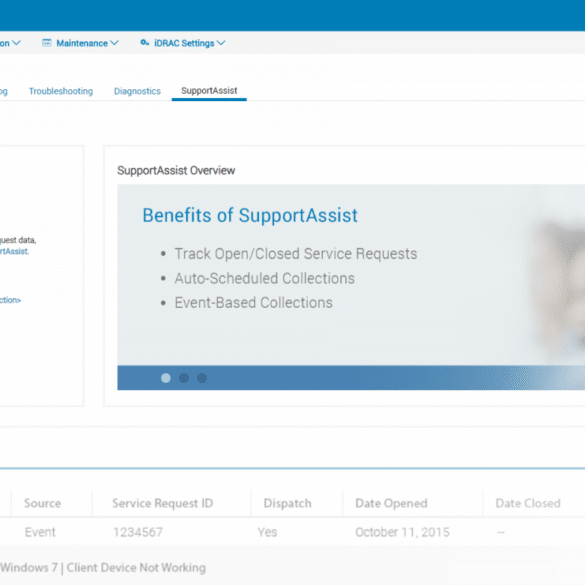Click Windows 7 Client Device Not Working row

point(103,567)
